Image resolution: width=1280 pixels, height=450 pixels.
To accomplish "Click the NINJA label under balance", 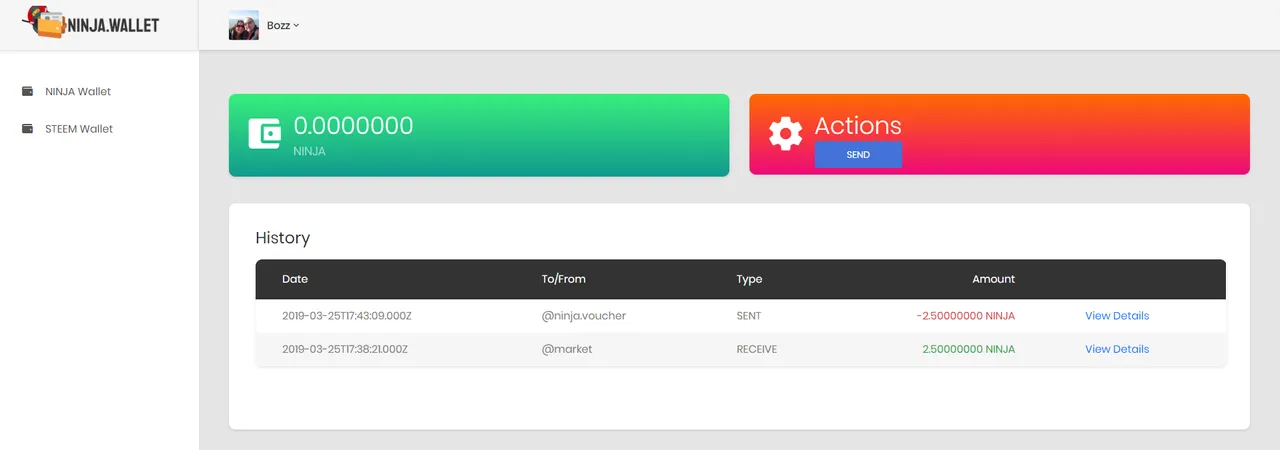I will click(x=309, y=151).
